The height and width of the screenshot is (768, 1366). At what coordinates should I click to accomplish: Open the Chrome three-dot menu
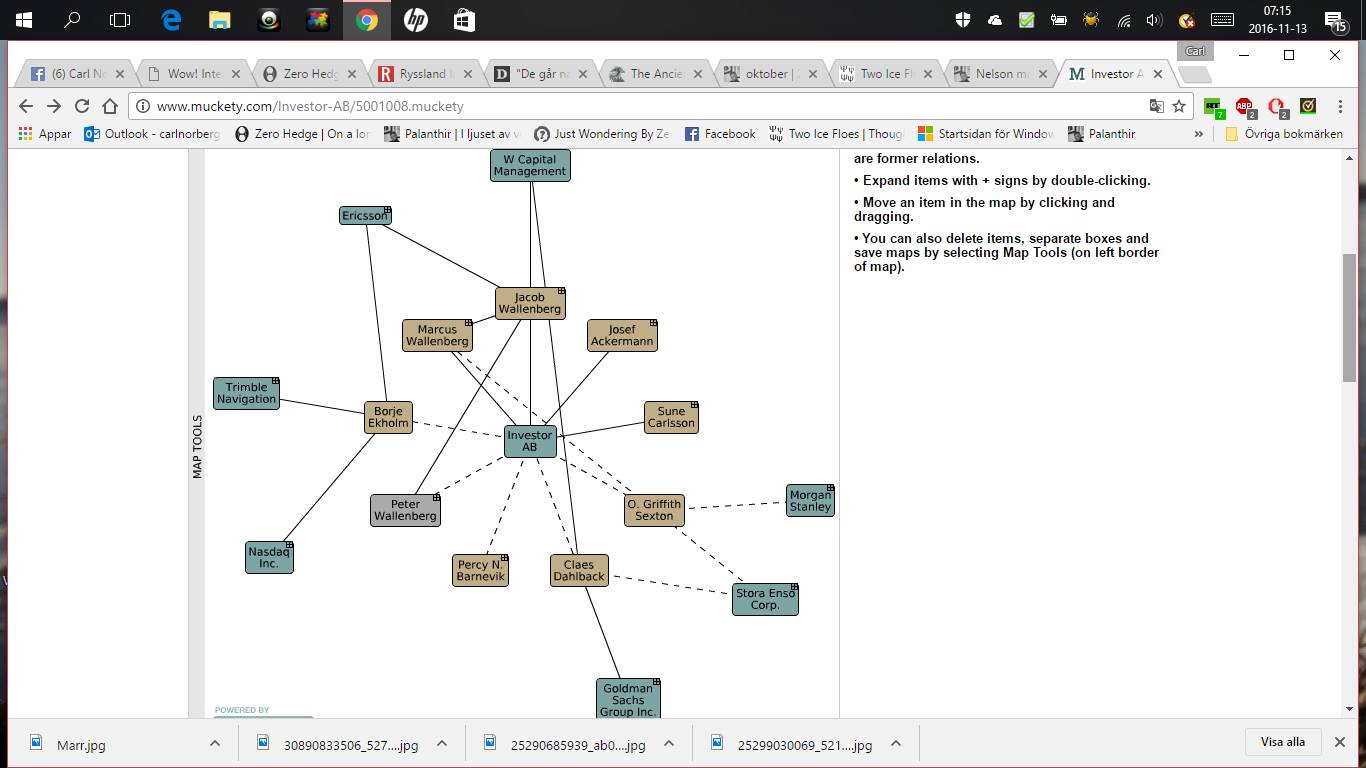pyautogui.click(x=1340, y=106)
